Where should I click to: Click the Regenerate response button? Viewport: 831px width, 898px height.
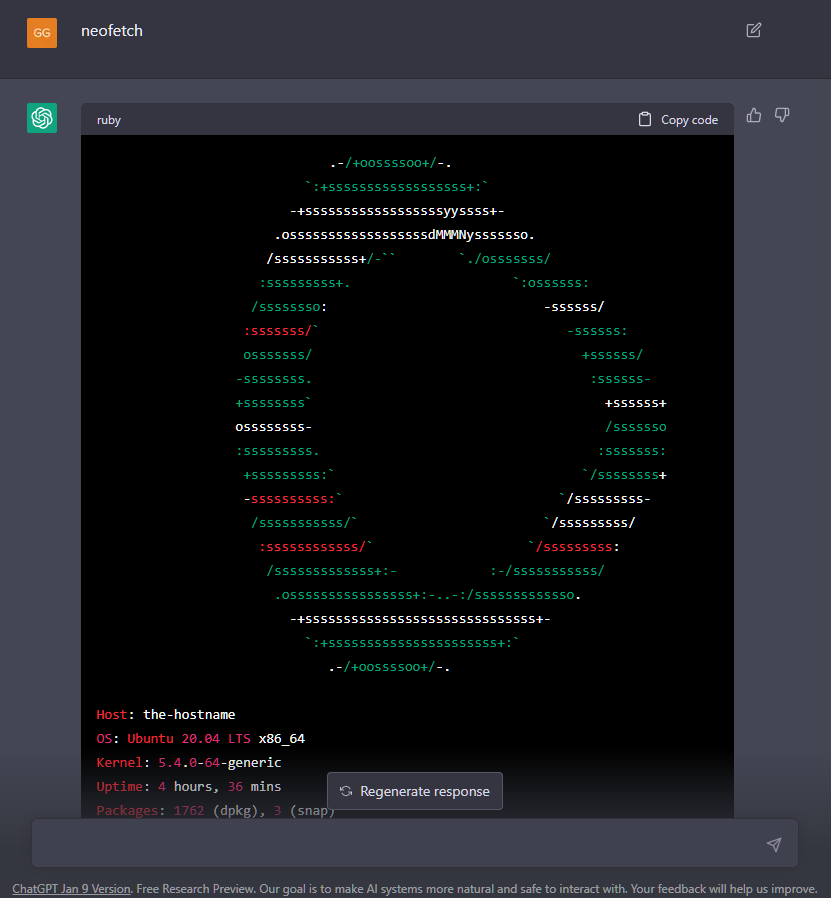[x=415, y=791]
